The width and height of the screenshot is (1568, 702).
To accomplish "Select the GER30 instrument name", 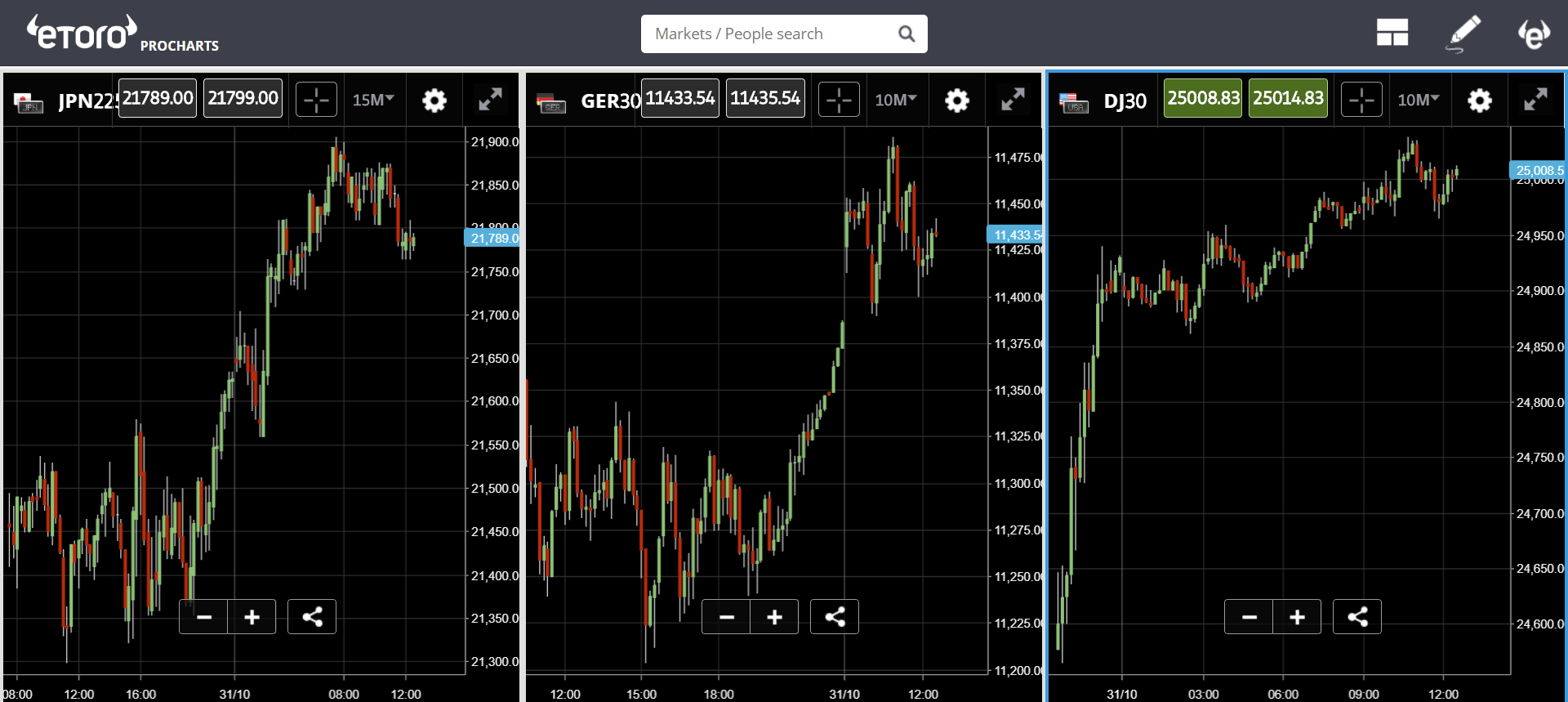I will pyautogui.click(x=611, y=101).
